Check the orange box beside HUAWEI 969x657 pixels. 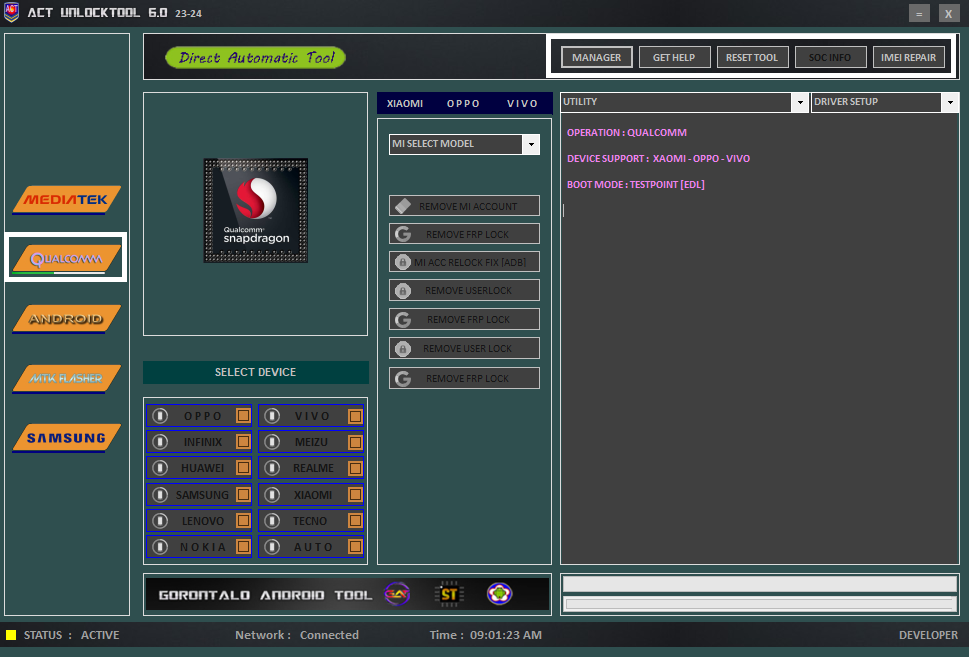click(243, 468)
